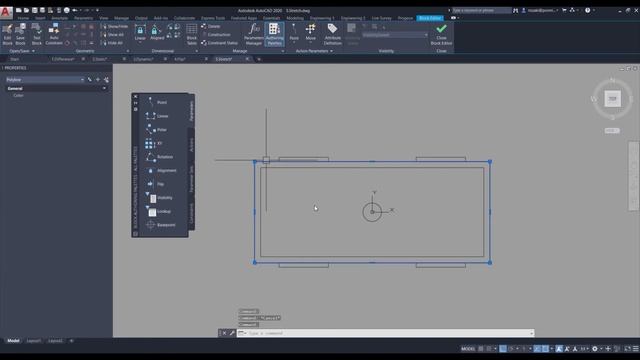The image size is (640, 360).
Task: Click the search keyword or phrase box
Action: (x=481, y=10)
